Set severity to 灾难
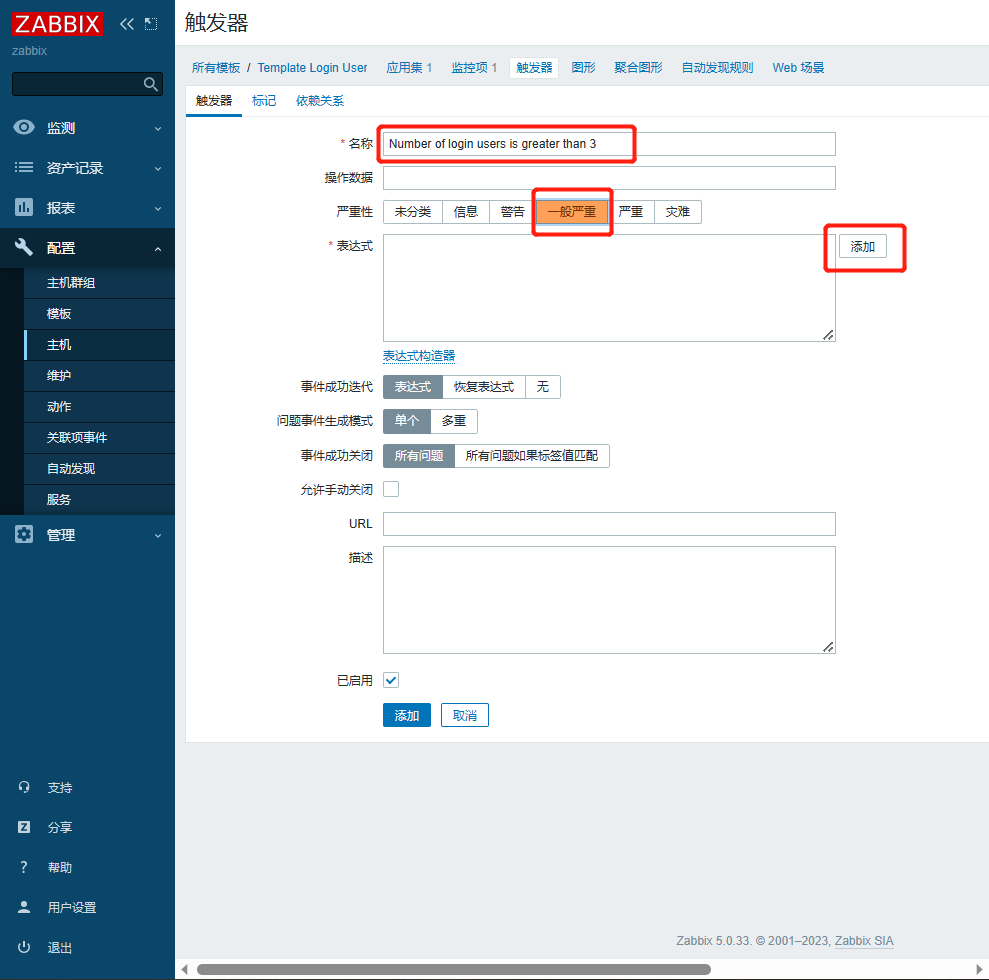The width and height of the screenshot is (989, 980). point(677,212)
